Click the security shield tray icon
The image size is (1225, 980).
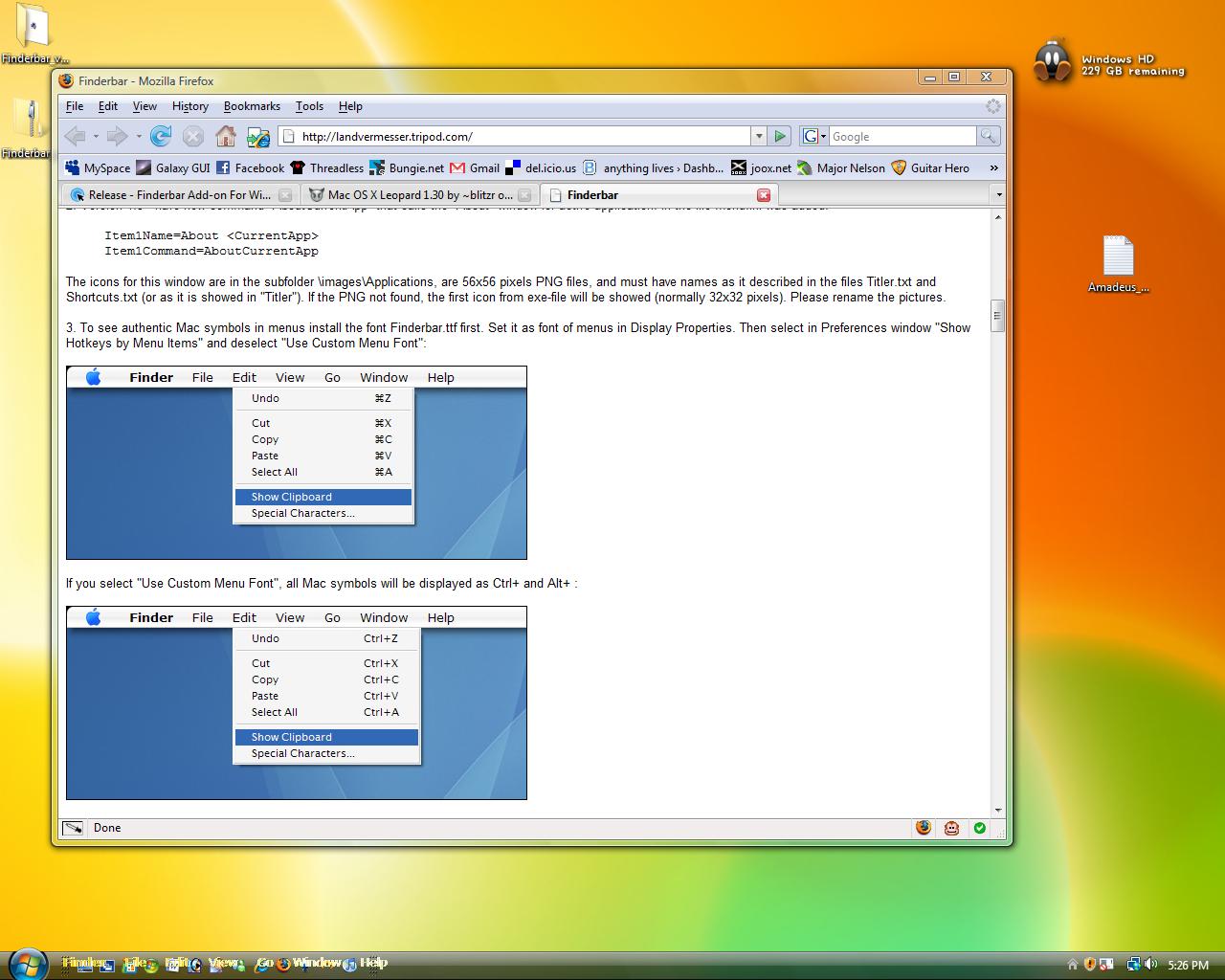1089,965
